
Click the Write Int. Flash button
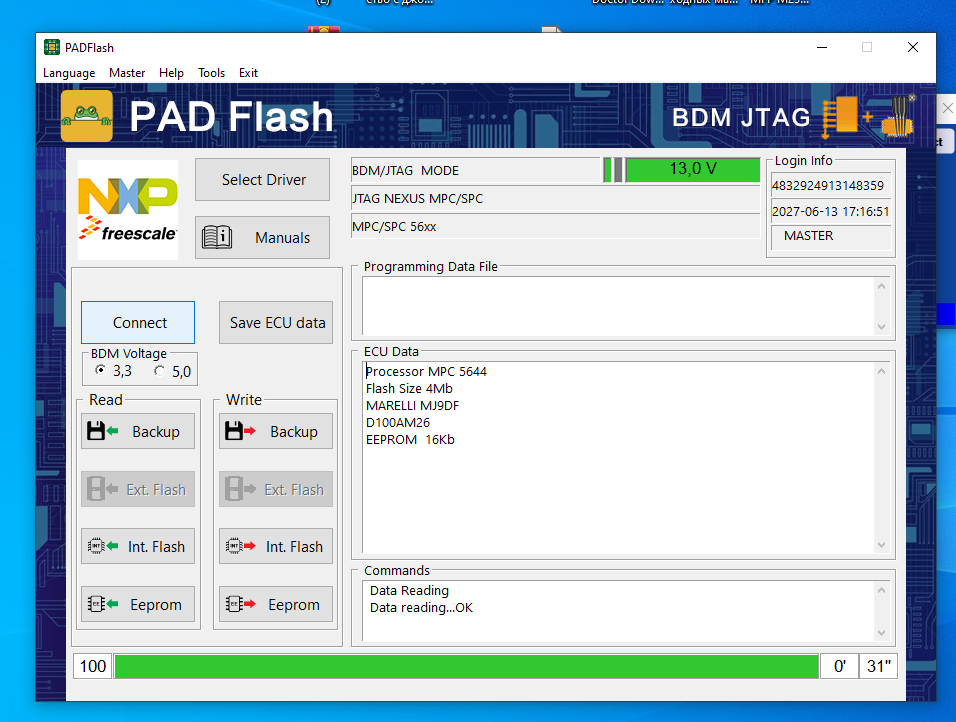(x=276, y=546)
